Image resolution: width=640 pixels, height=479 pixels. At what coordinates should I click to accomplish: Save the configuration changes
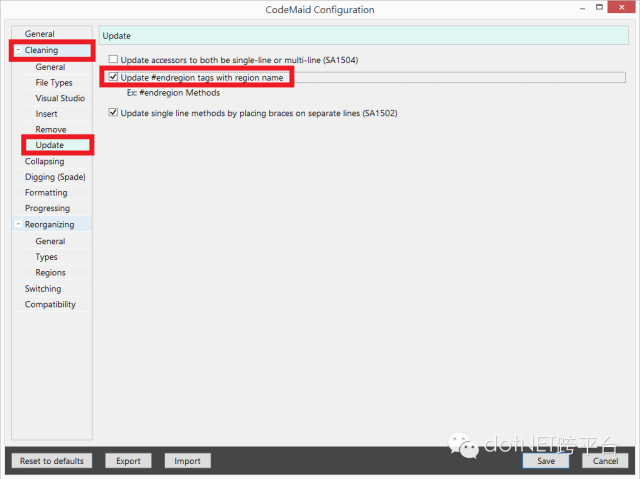[546, 461]
